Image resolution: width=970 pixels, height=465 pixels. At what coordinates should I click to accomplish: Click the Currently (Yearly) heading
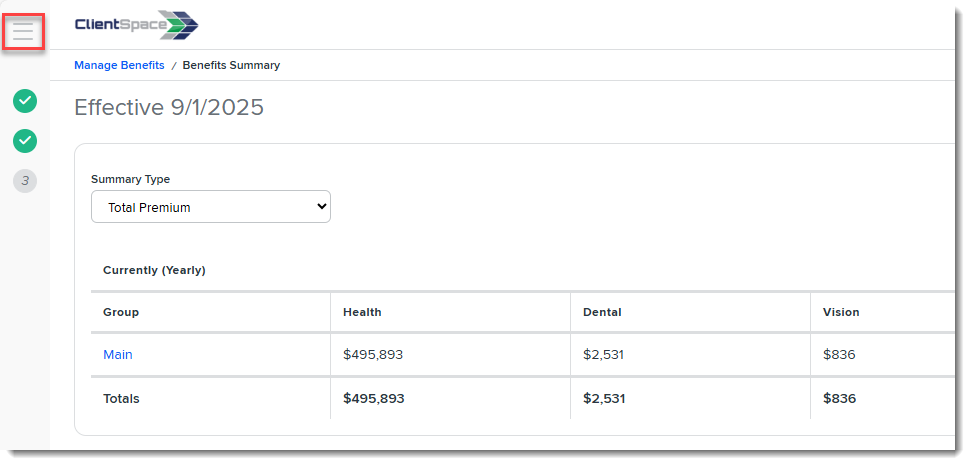pyautogui.click(x=154, y=270)
